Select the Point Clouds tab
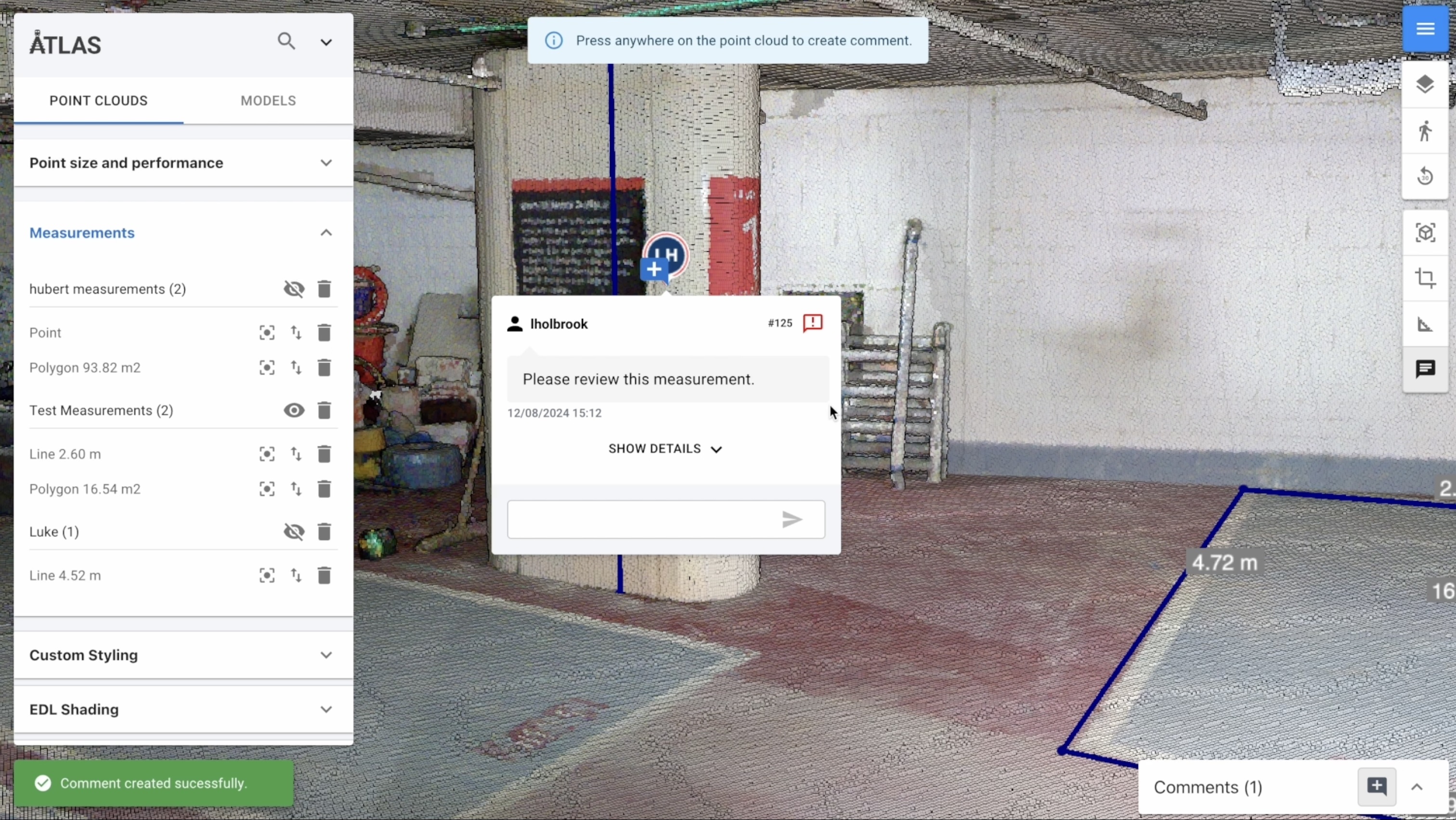Image resolution: width=1456 pixels, height=820 pixels. [98, 101]
